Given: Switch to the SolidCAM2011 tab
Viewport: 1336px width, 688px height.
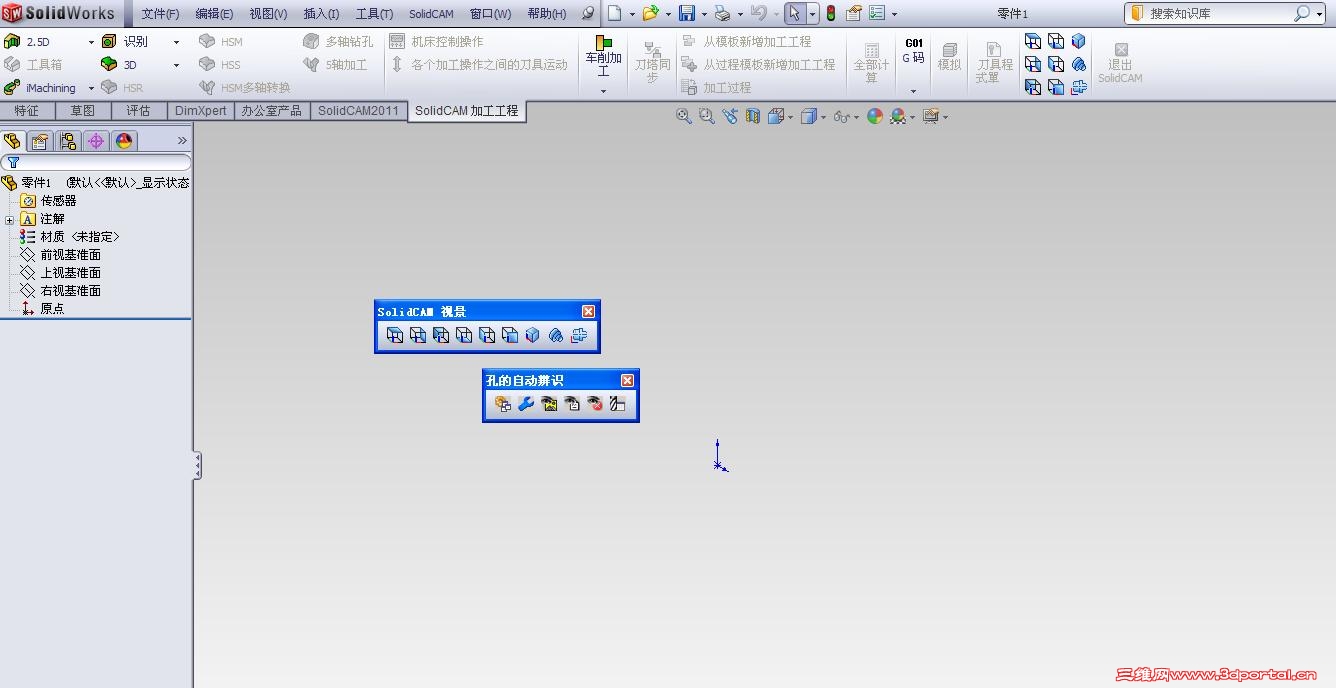Looking at the screenshot, I should click(359, 111).
